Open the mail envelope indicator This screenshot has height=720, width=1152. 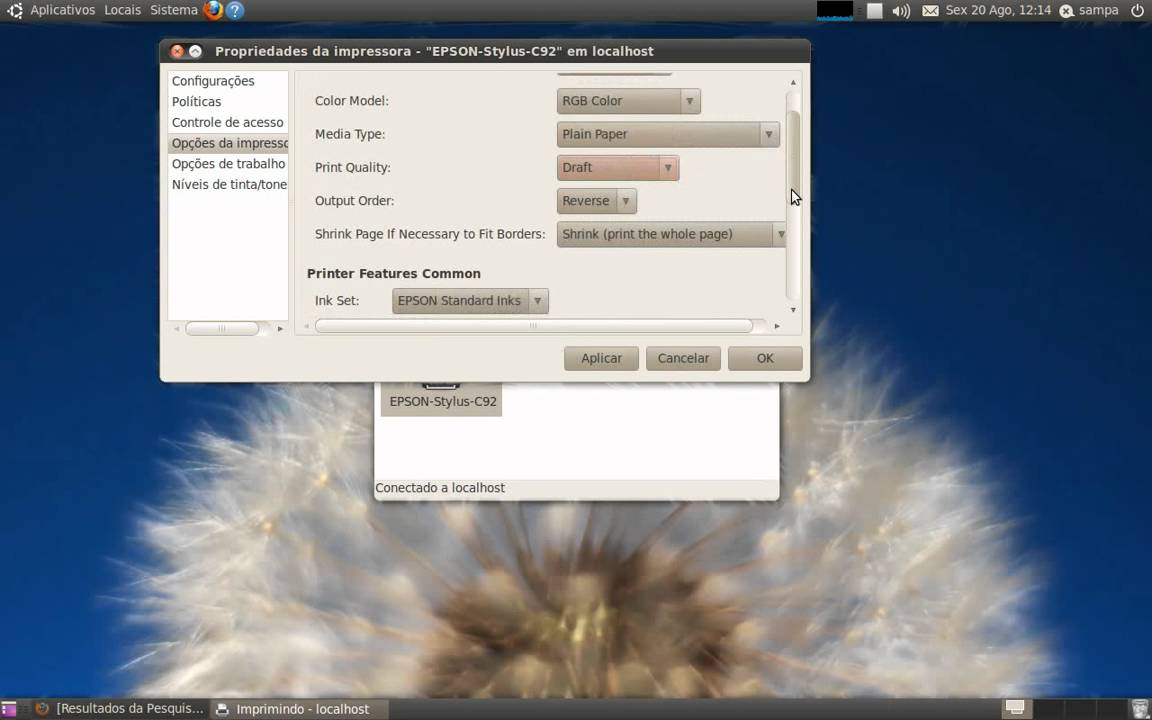click(x=930, y=11)
